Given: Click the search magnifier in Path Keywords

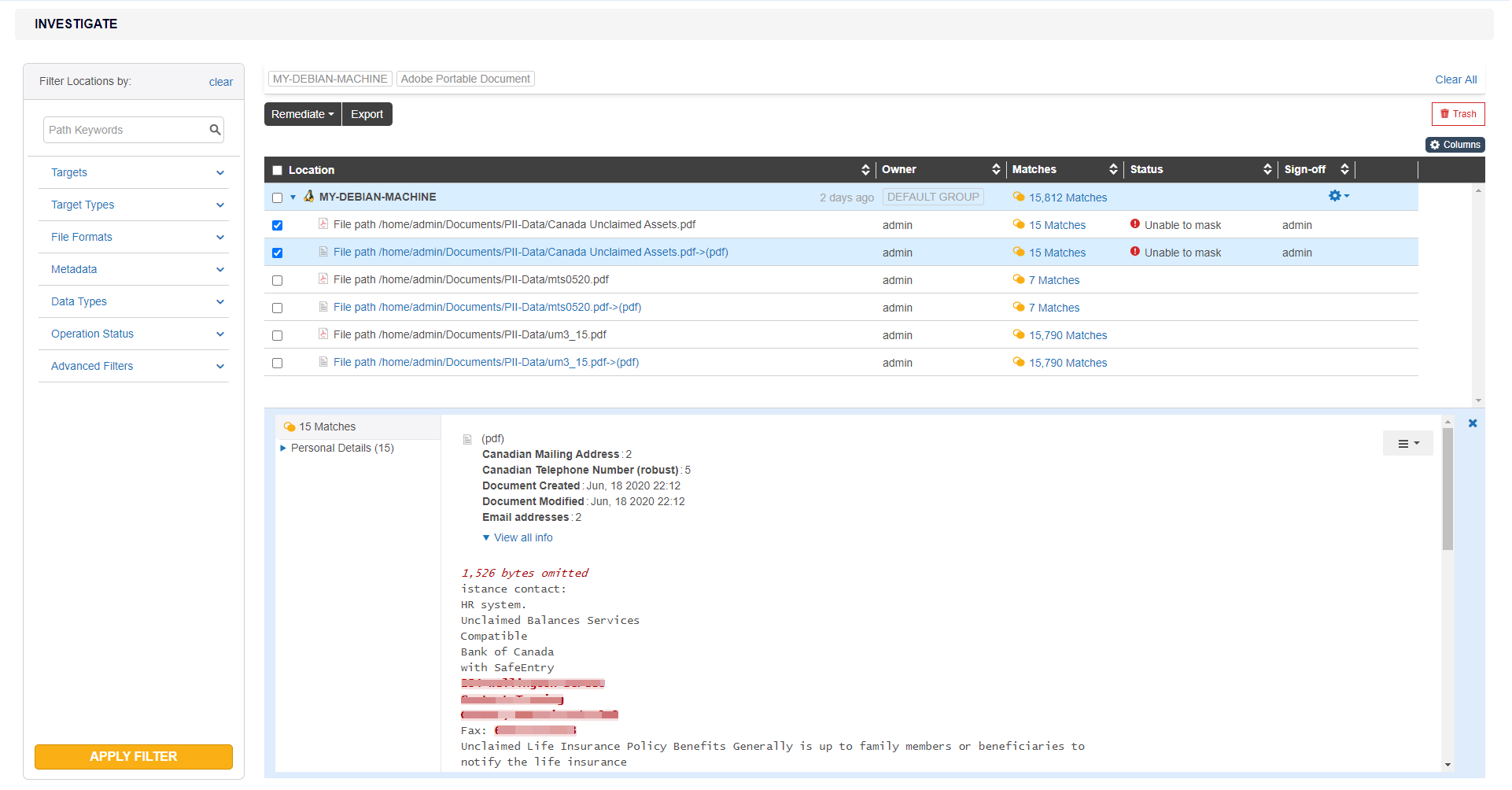Looking at the screenshot, I should point(215,130).
